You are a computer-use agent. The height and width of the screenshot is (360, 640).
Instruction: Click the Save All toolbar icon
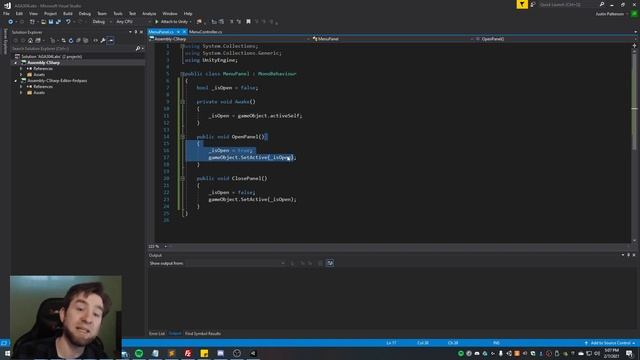pos(58,22)
